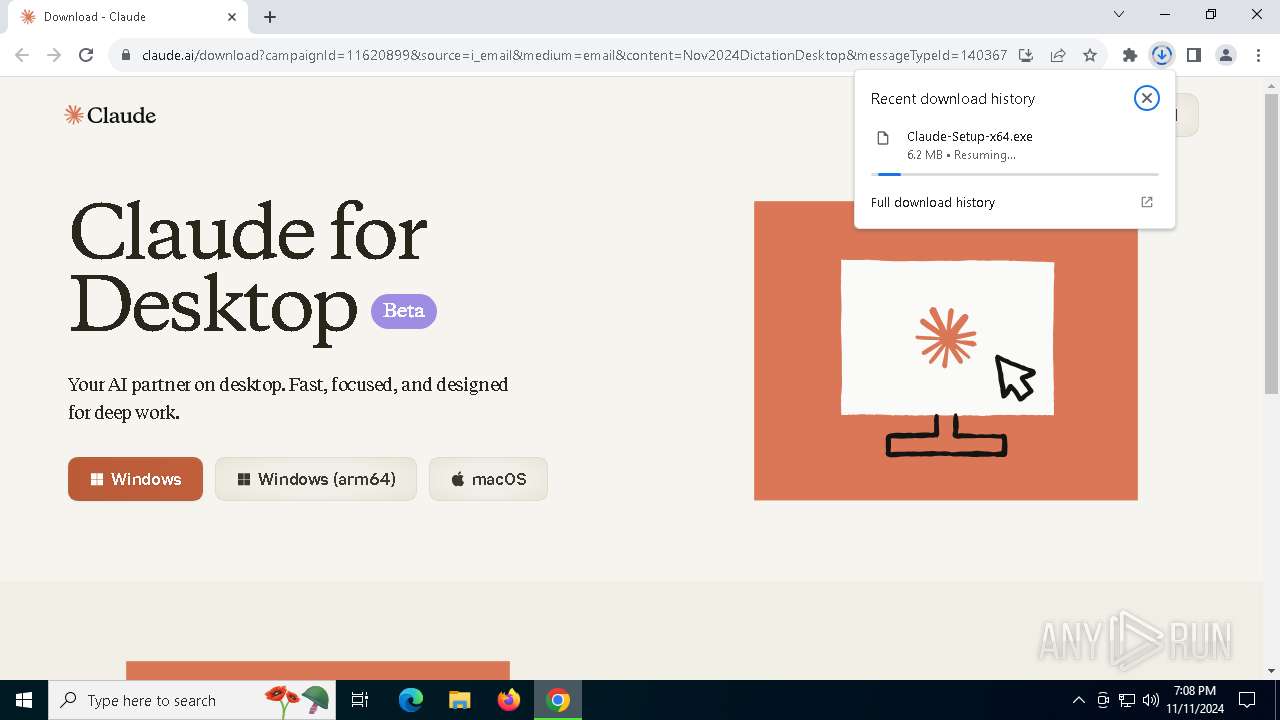1280x720 pixels.
Task: Open network status tray icon
Action: tap(1127, 700)
